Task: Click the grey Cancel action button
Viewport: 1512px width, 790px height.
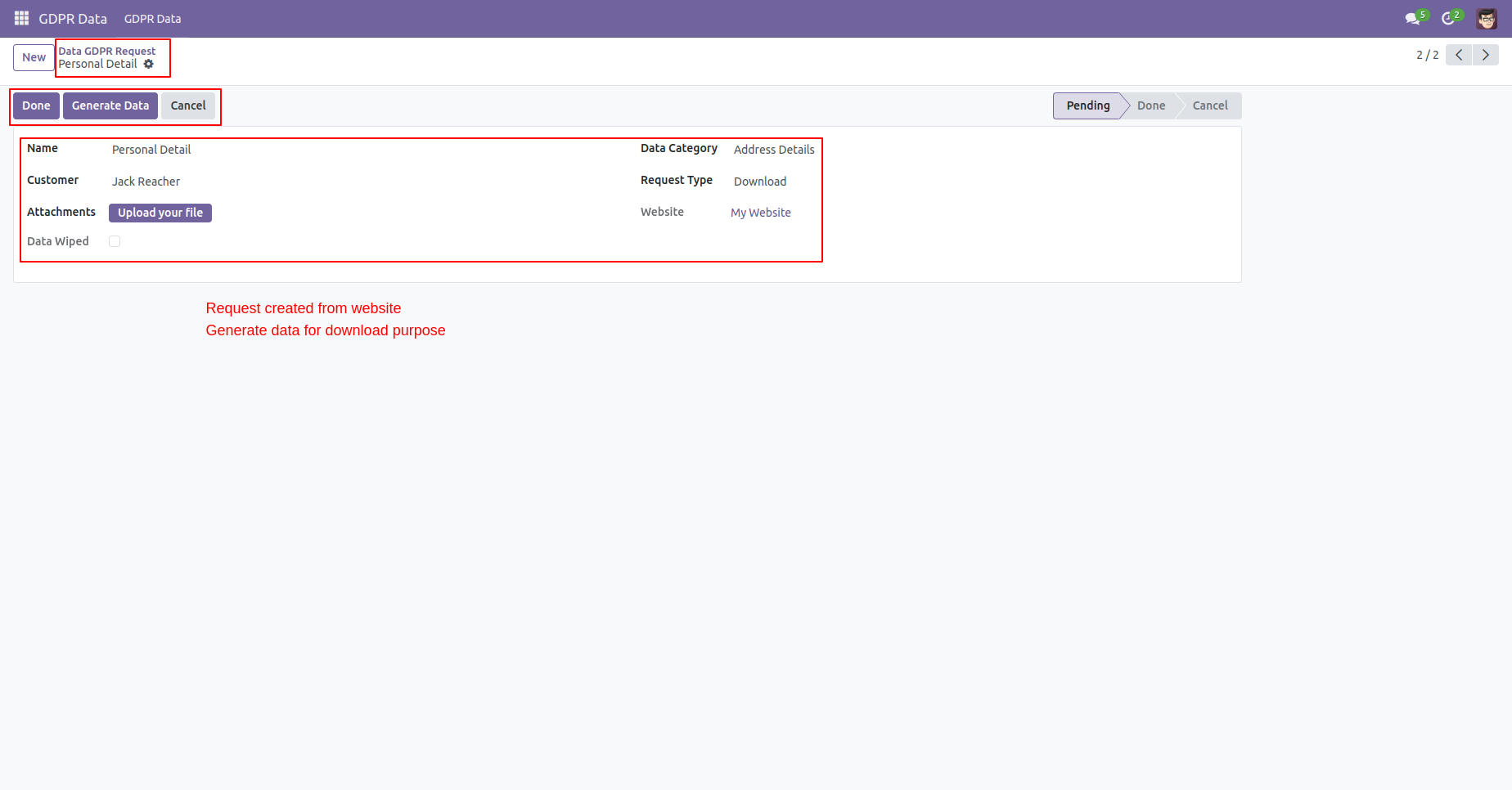Action: click(x=188, y=105)
